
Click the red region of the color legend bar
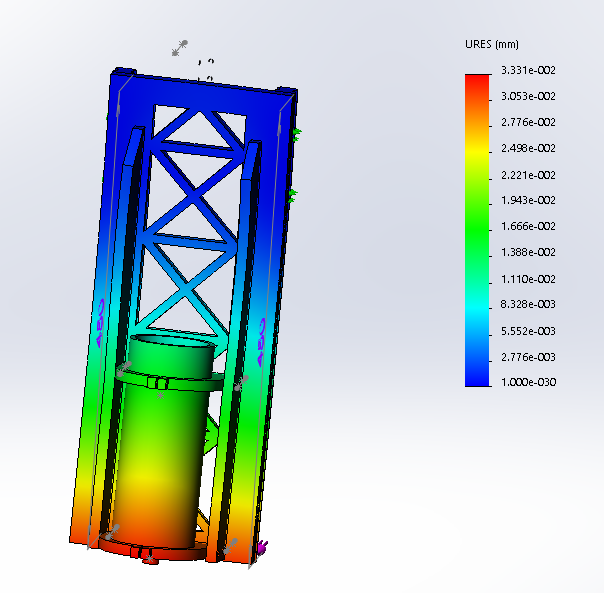click(x=478, y=90)
